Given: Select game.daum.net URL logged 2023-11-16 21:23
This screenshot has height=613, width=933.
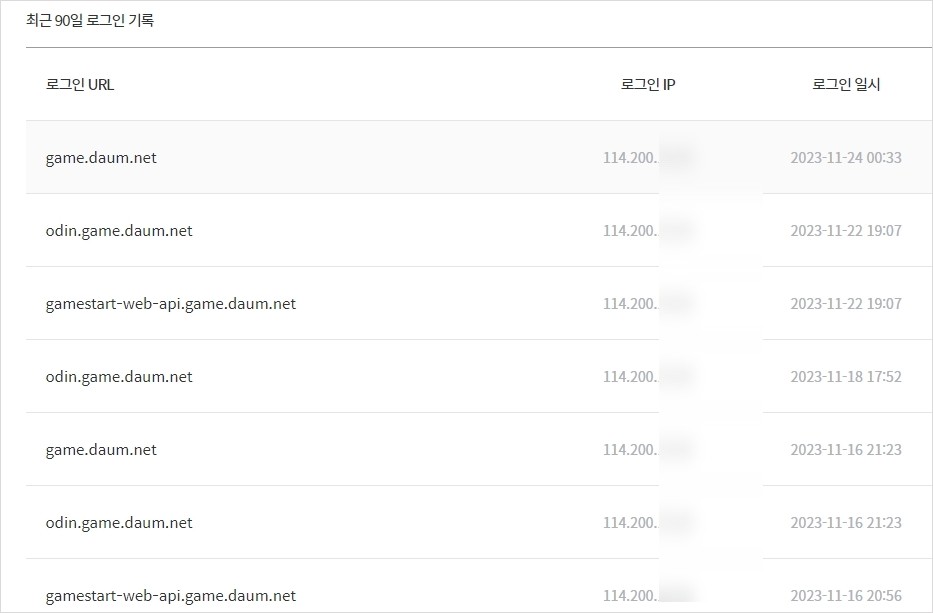Looking at the screenshot, I should point(101,450).
